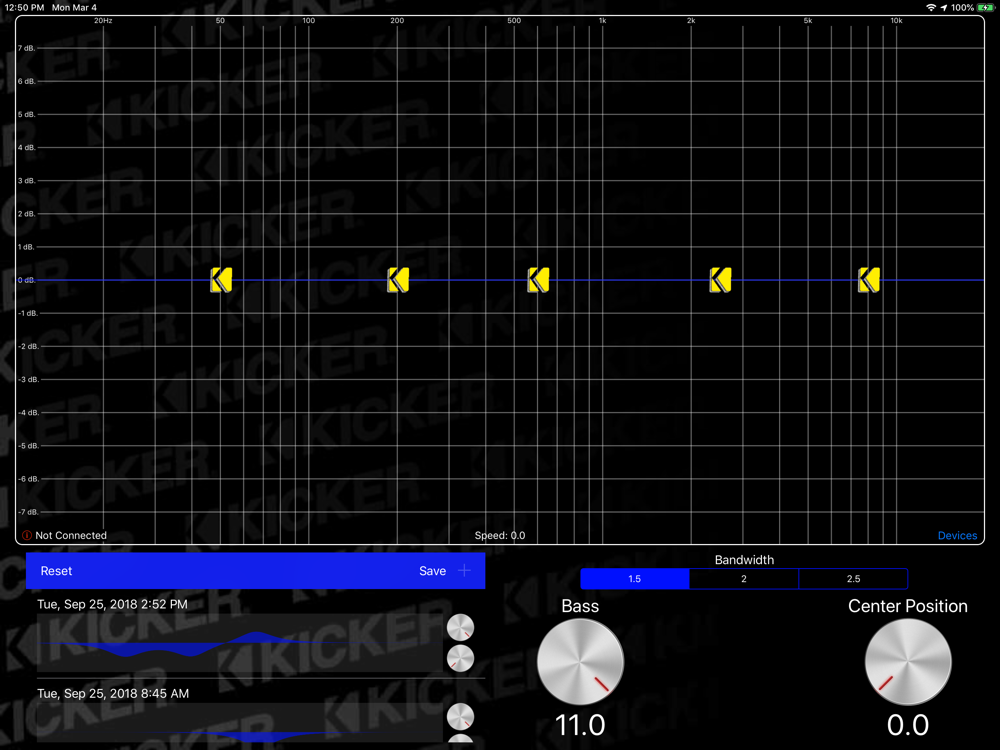The width and height of the screenshot is (1000, 750).
Task: Click the '10k' frequency label
Action: pyautogui.click(x=896, y=20)
